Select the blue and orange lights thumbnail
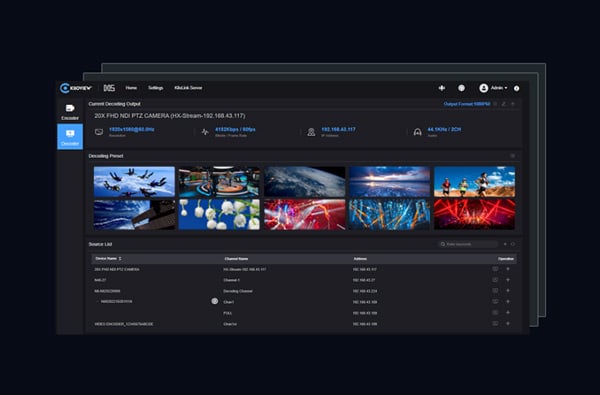This screenshot has height=395, width=600. [x=390, y=214]
